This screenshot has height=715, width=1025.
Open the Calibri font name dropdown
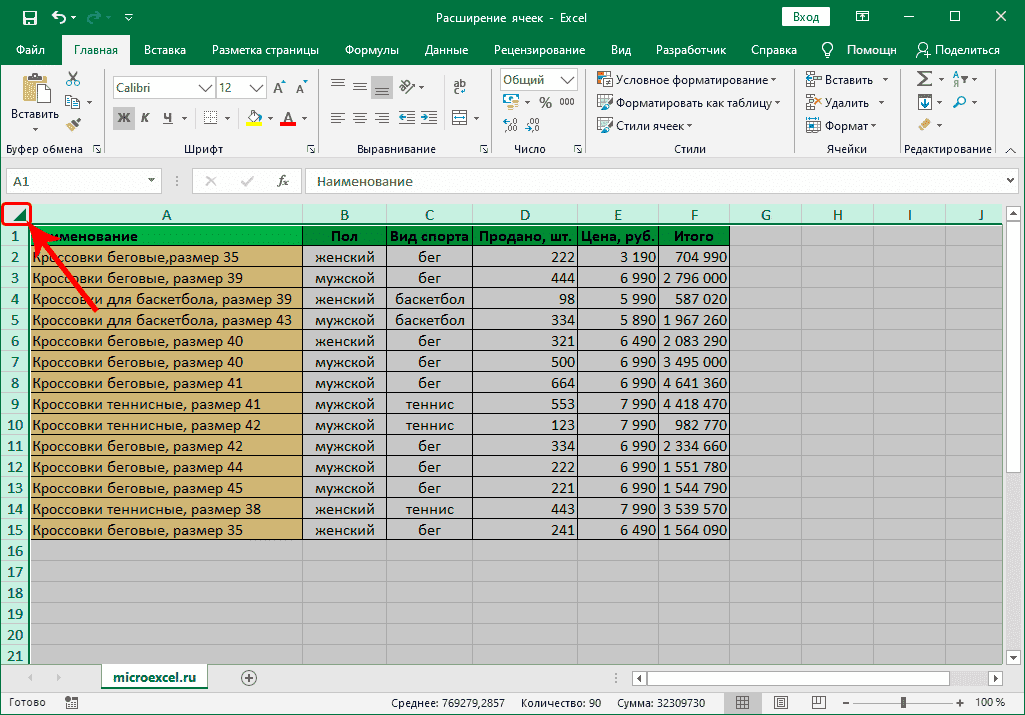(x=203, y=87)
